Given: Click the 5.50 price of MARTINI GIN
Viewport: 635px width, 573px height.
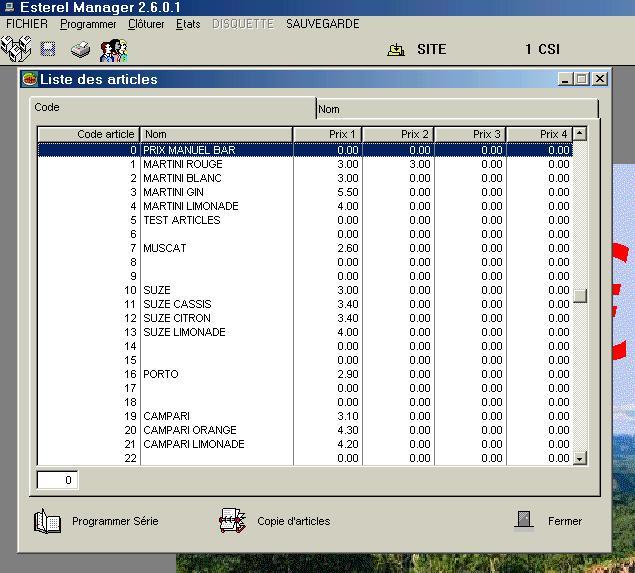Looking at the screenshot, I should [348, 192].
